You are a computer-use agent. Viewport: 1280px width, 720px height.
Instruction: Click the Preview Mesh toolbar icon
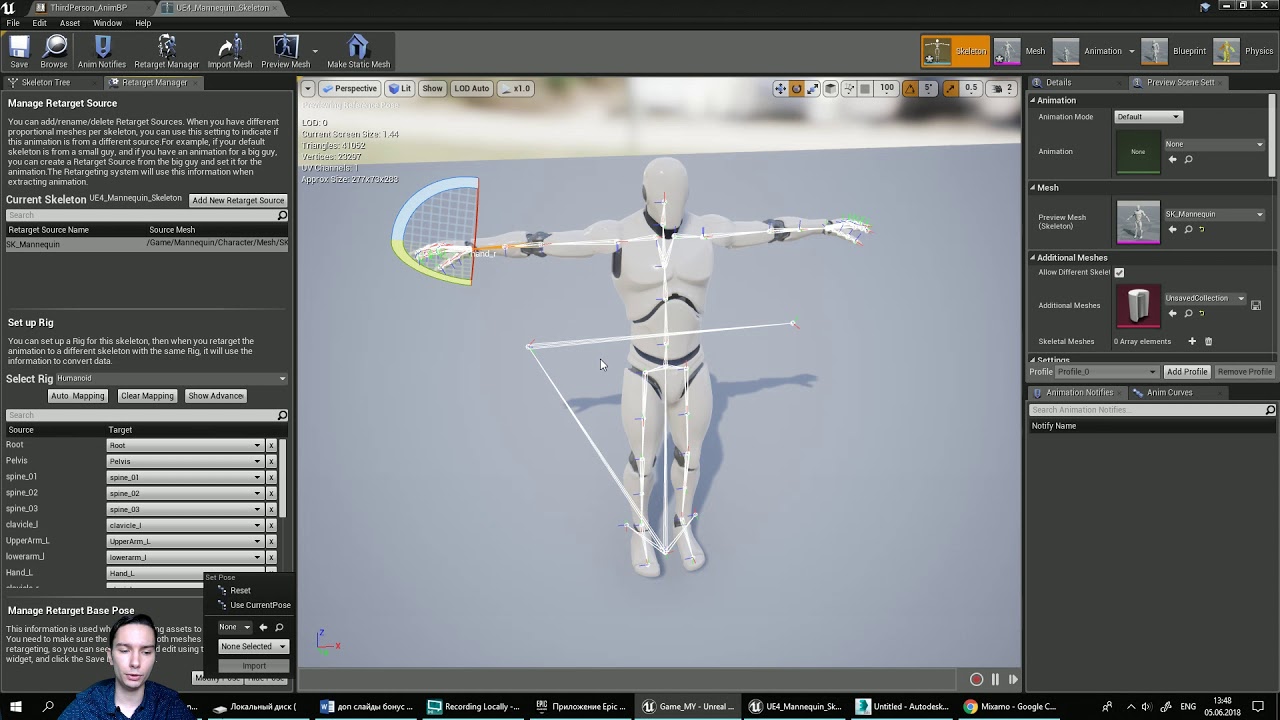(286, 52)
